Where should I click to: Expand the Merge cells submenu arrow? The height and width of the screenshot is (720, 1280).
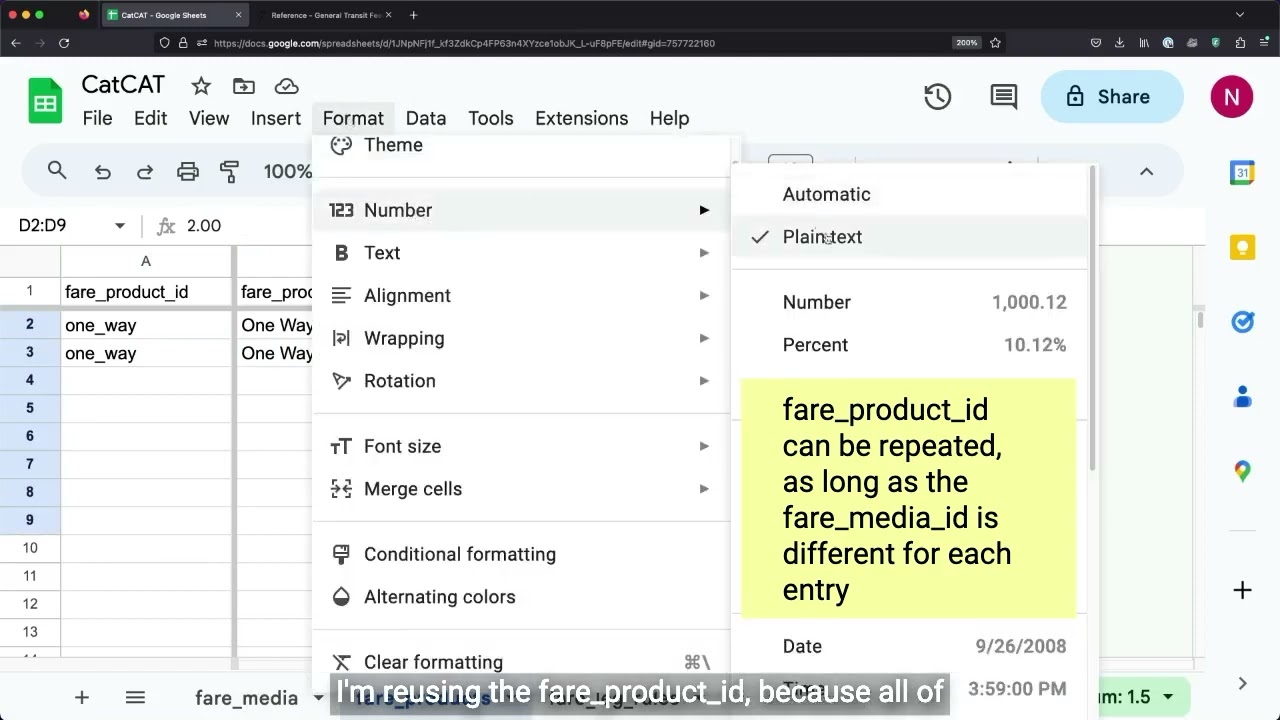[704, 489]
